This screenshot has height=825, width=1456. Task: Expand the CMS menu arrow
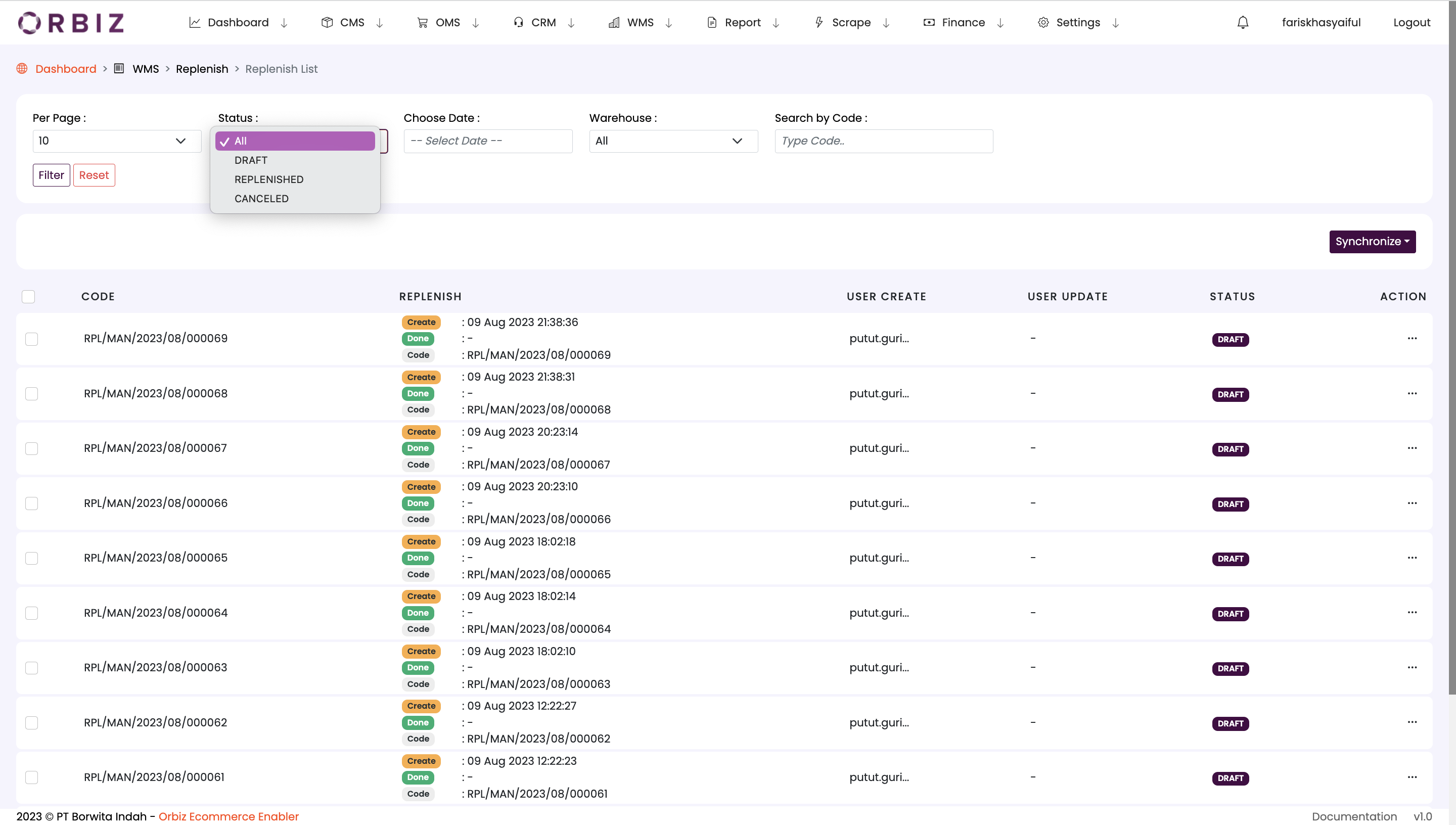coord(380,23)
